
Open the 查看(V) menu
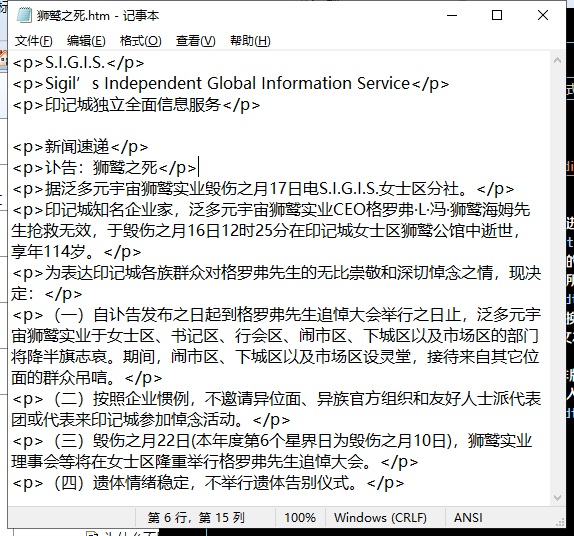pyautogui.click(x=195, y=41)
